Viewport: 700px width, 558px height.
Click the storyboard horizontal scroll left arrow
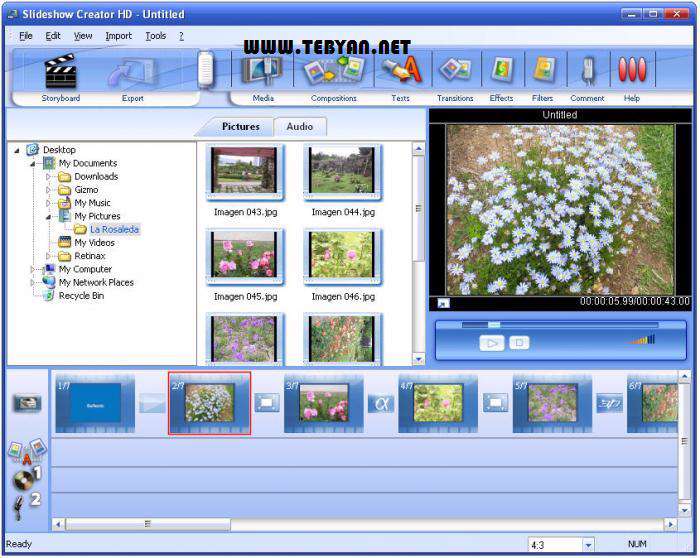tap(58, 525)
